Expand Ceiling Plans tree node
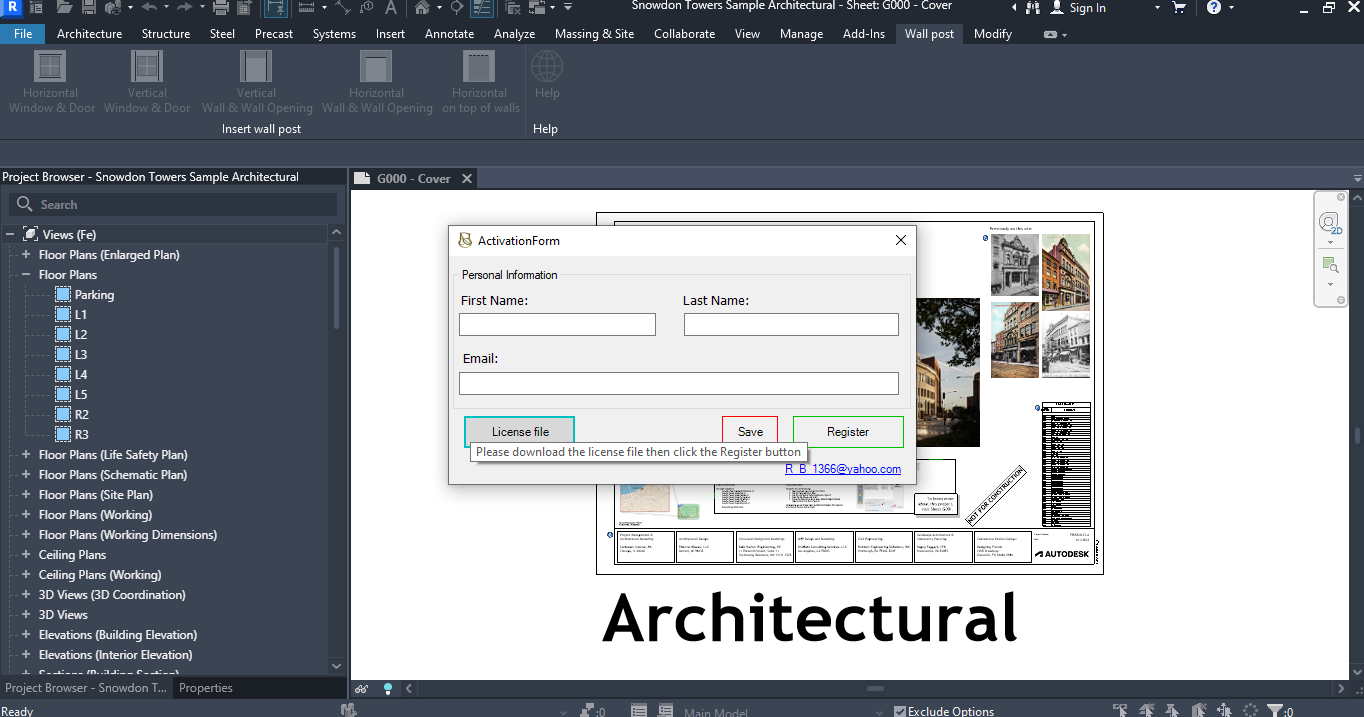Viewport: 1364px width, 717px height. pos(26,555)
